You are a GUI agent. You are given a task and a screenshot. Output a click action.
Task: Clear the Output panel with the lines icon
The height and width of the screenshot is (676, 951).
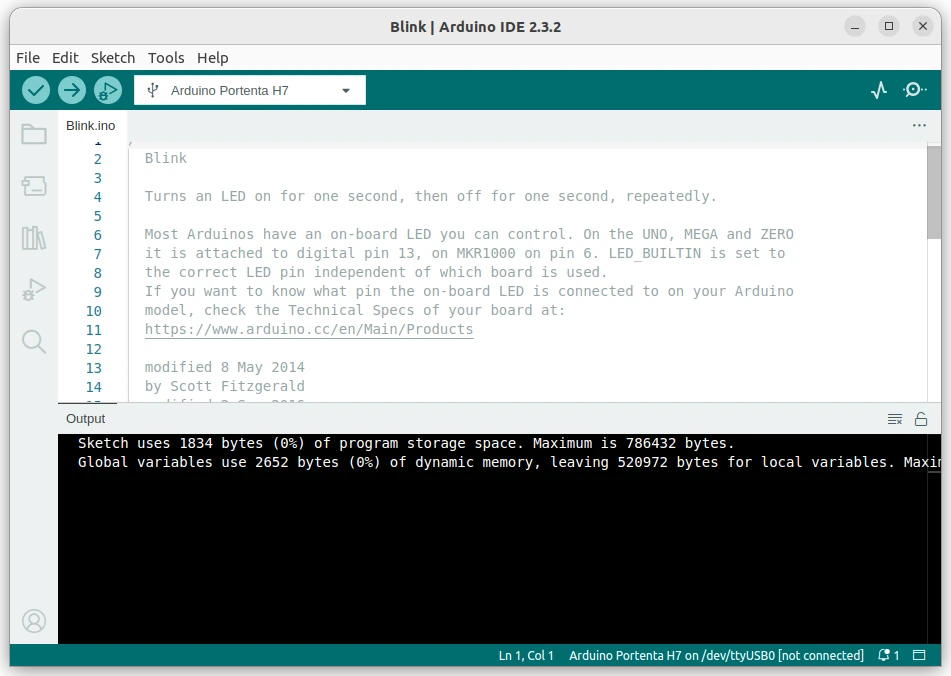click(895, 419)
